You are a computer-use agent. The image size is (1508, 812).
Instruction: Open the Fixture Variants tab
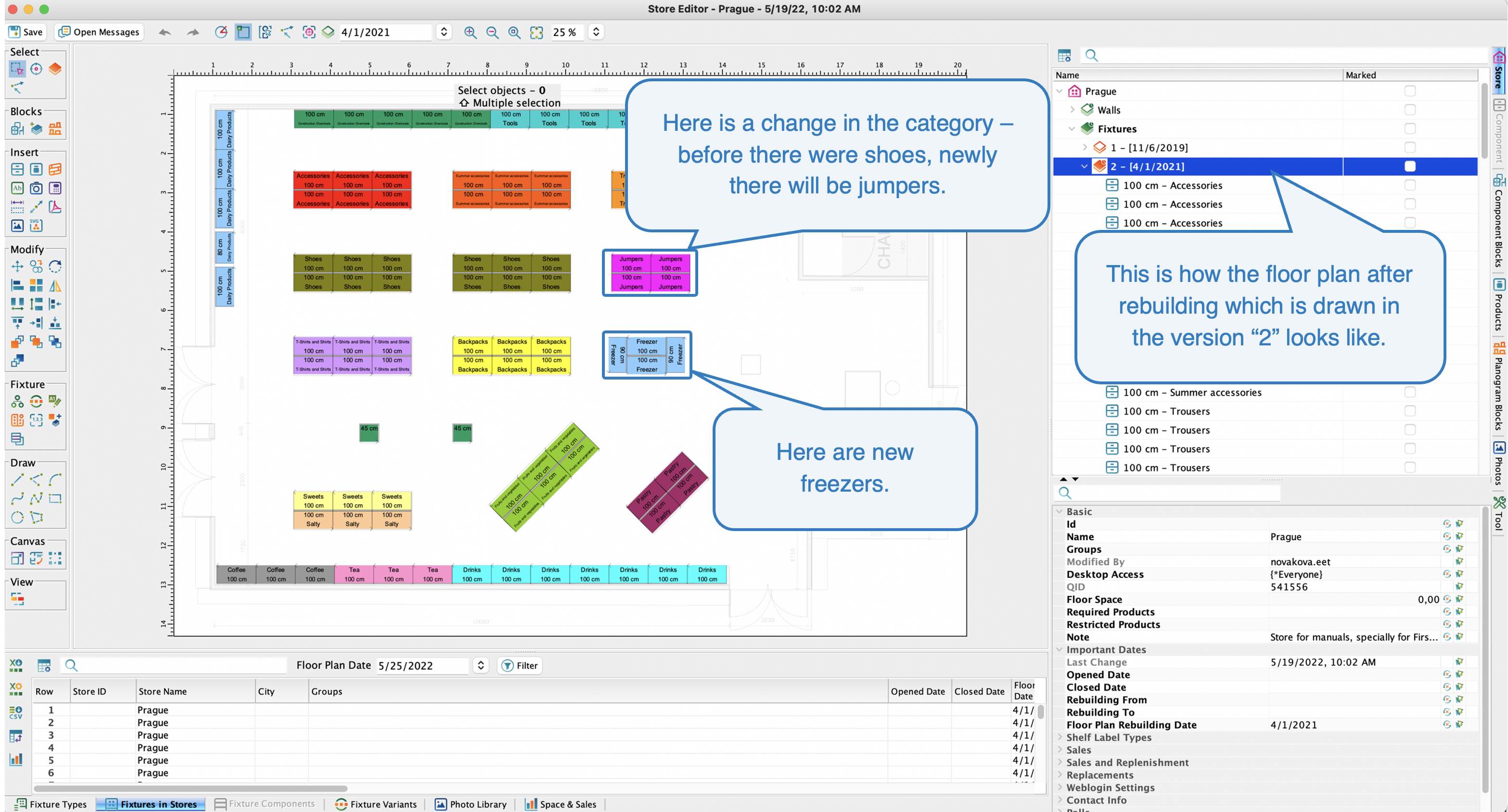[x=376, y=804]
